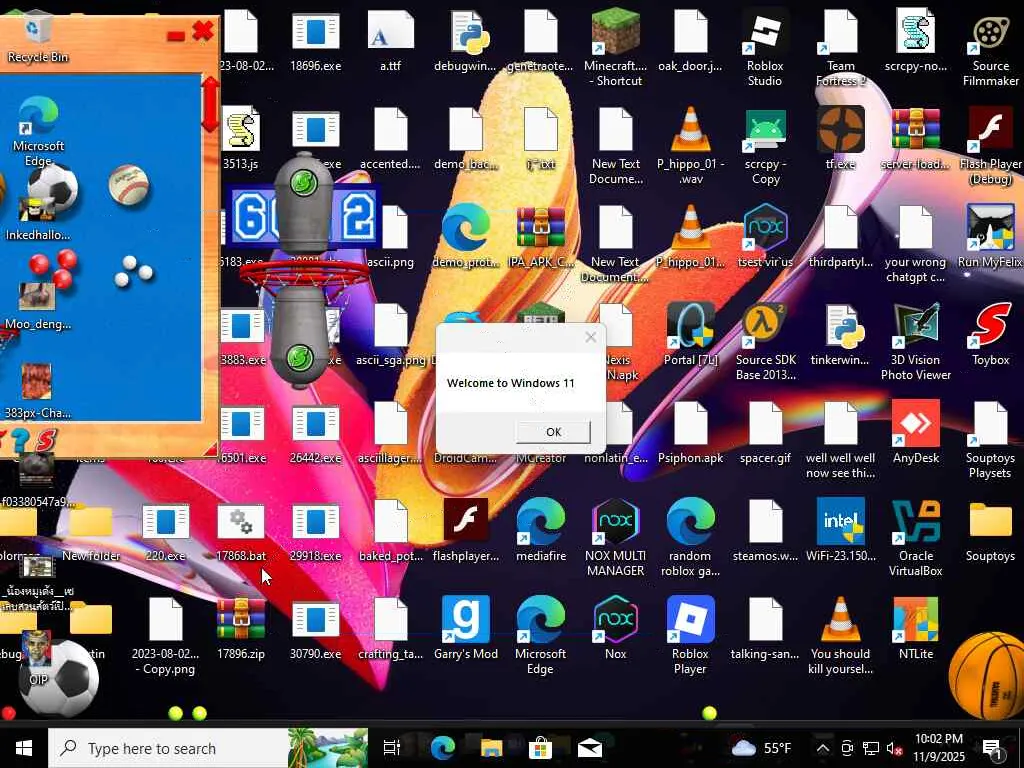Select the Portal [7L] shortcut
Image resolution: width=1024 pixels, height=768 pixels.
pos(690,334)
